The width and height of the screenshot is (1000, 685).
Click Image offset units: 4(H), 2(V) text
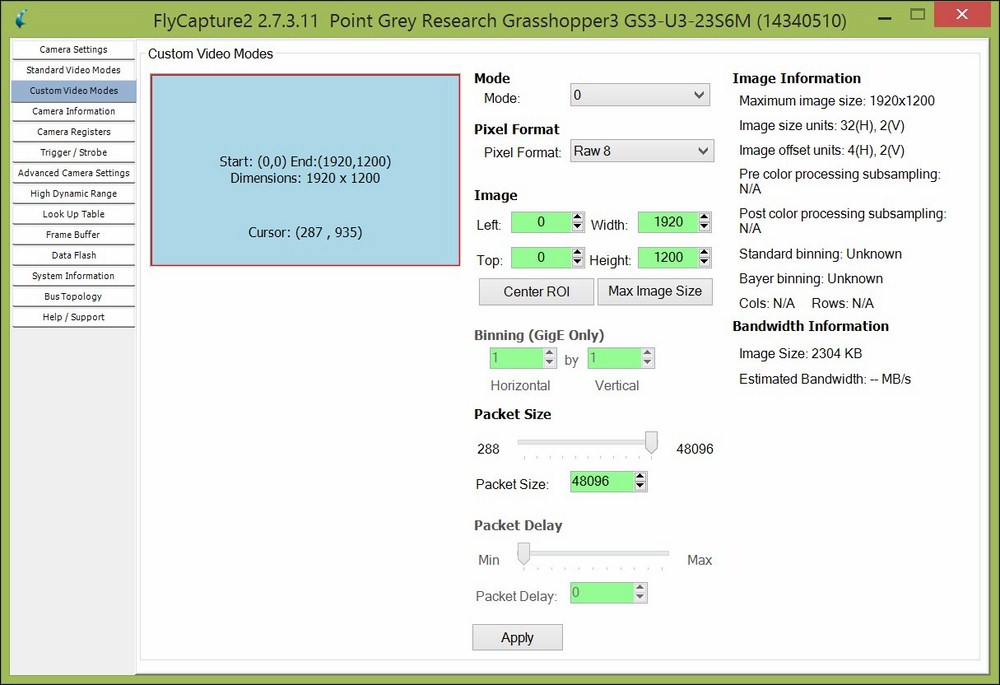click(x=821, y=151)
